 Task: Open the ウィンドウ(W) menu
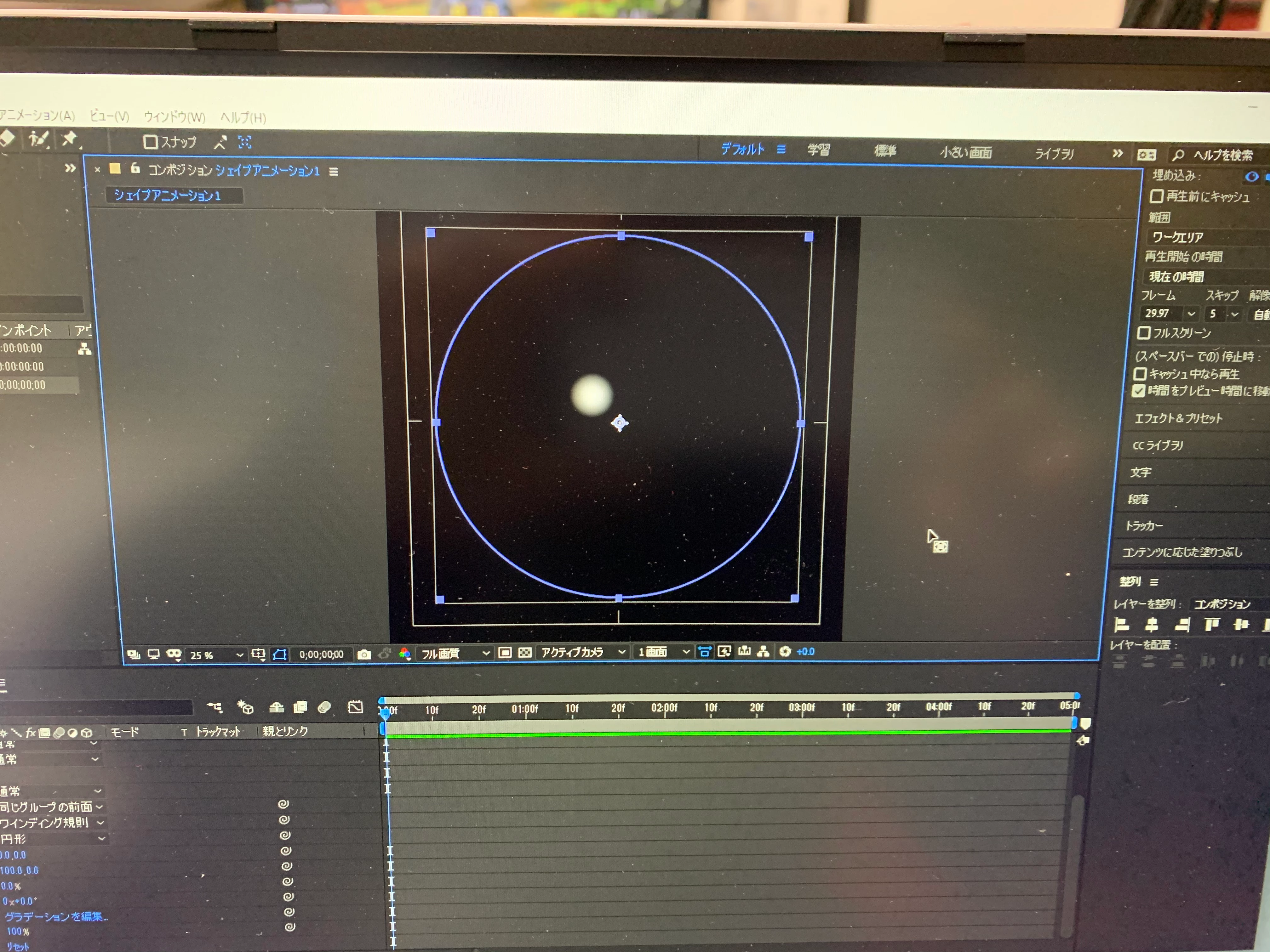[174, 117]
